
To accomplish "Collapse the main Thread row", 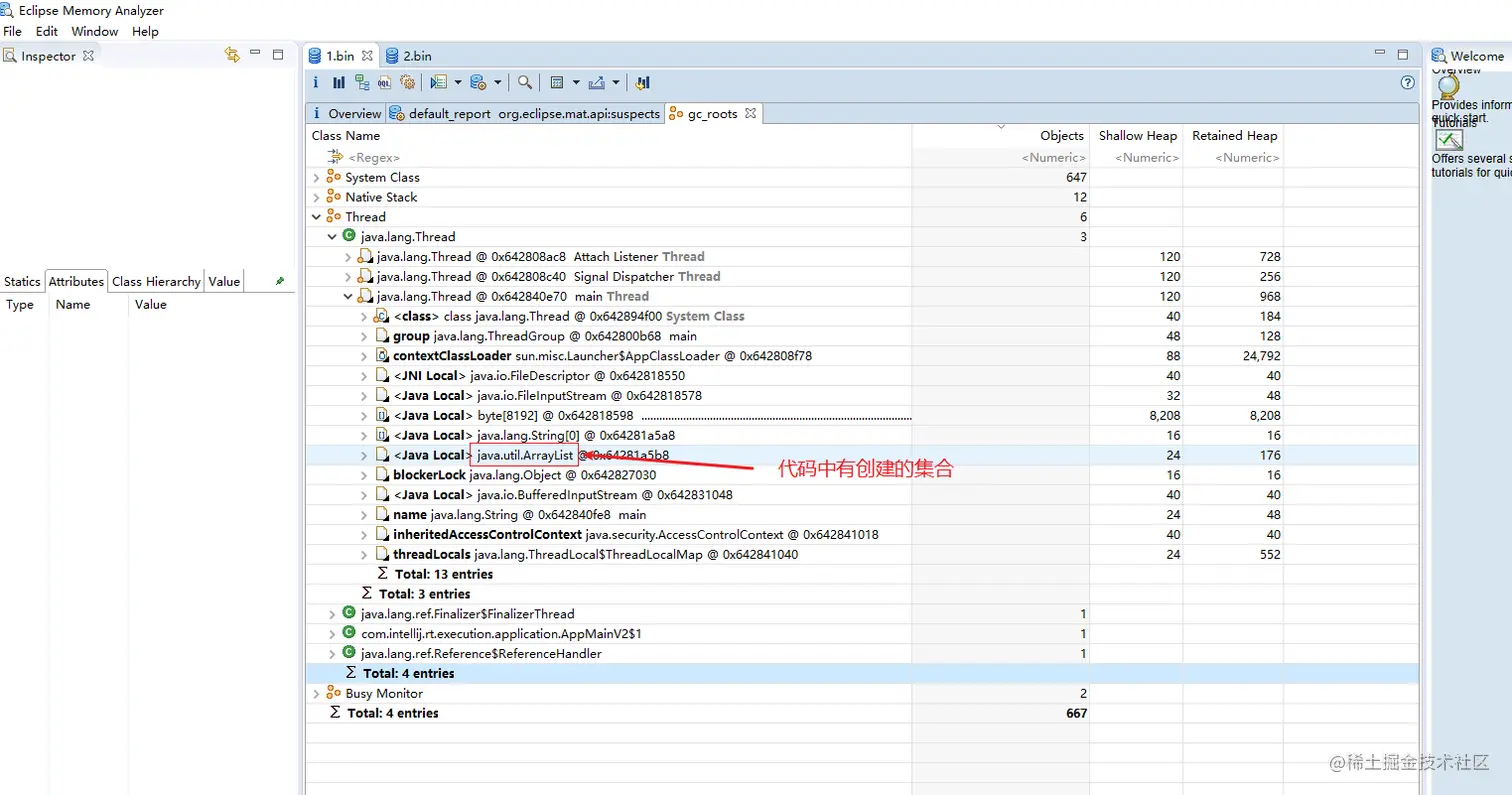I will coord(348,297).
